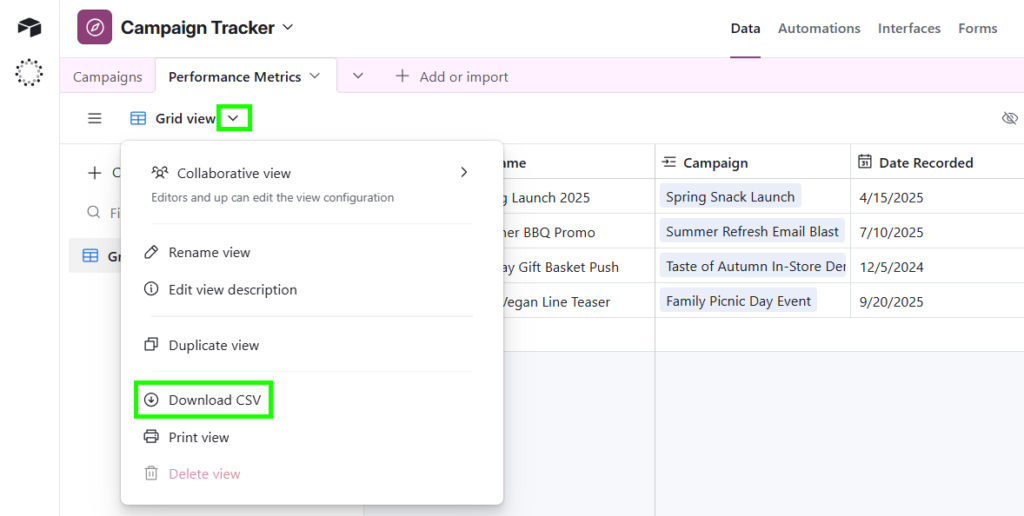Click the loading spinner icon in left sidebar
This screenshot has height=516, width=1024.
click(x=29, y=73)
